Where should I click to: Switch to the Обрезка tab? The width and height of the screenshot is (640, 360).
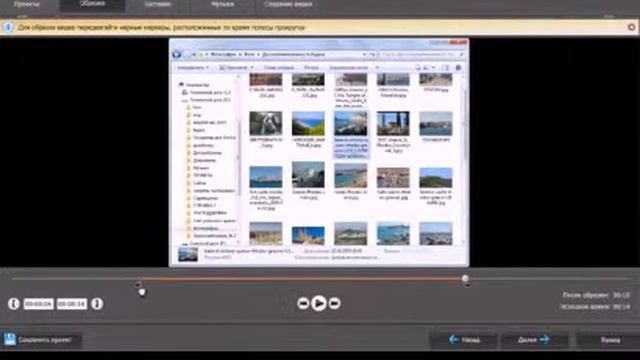coord(93,5)
